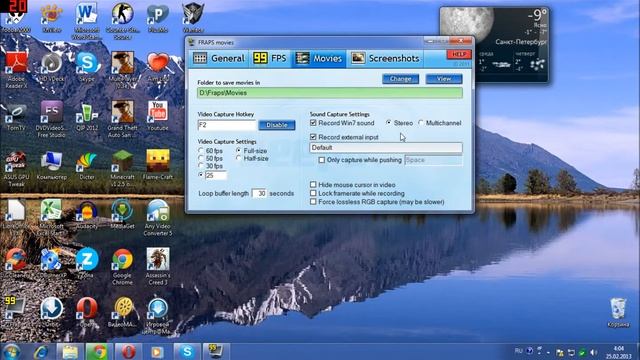Open Any Video Converter 5 icon
Image resolution: width=640 pixels, height=360 pixels.
(x=158, y=218)
